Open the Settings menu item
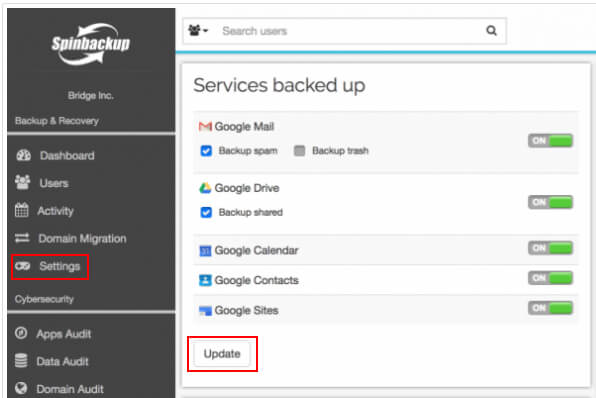Screen dimensions: 596x398 (x=60, y=266)
